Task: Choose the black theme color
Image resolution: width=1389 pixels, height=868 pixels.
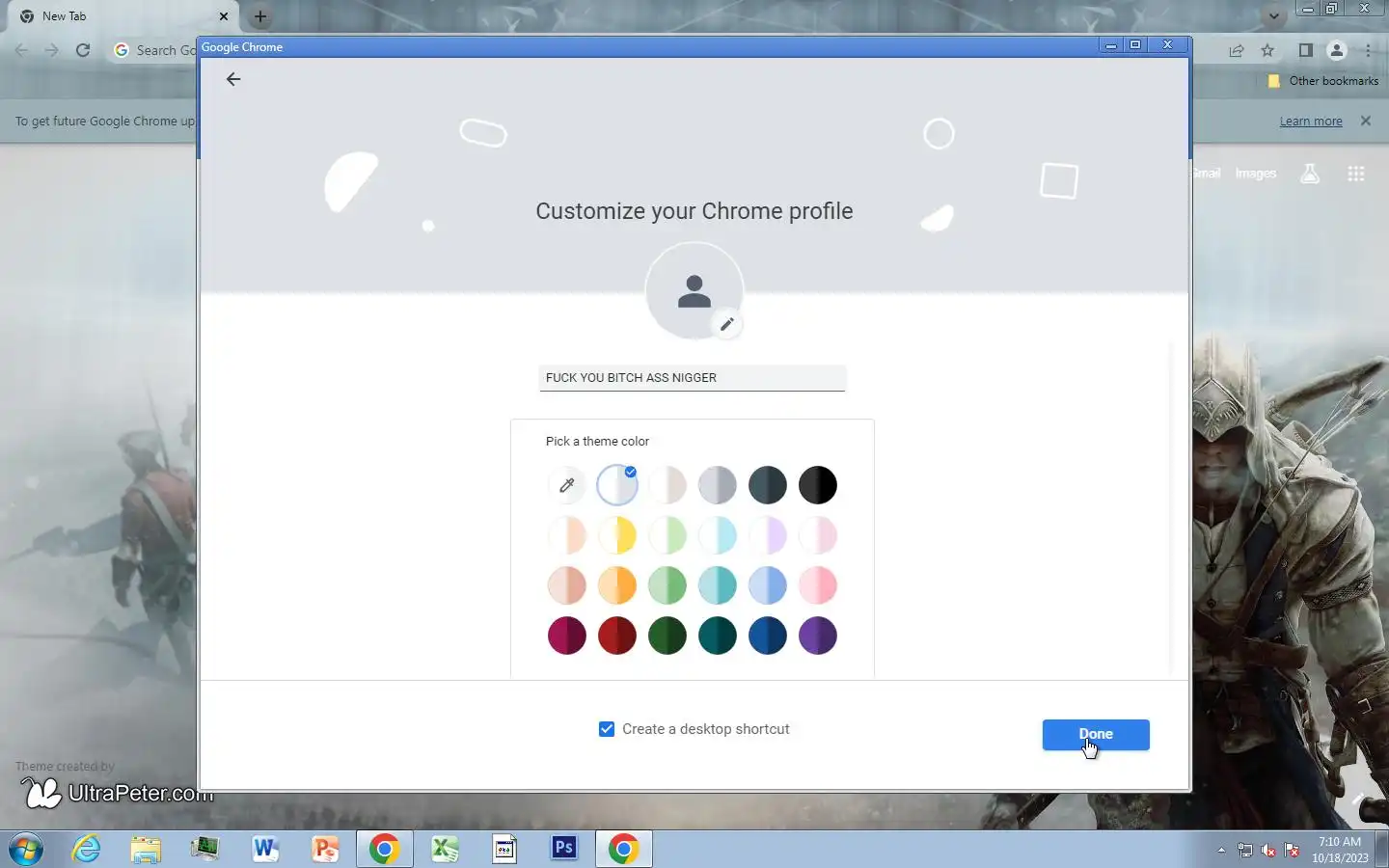Action: click(818, 485)
